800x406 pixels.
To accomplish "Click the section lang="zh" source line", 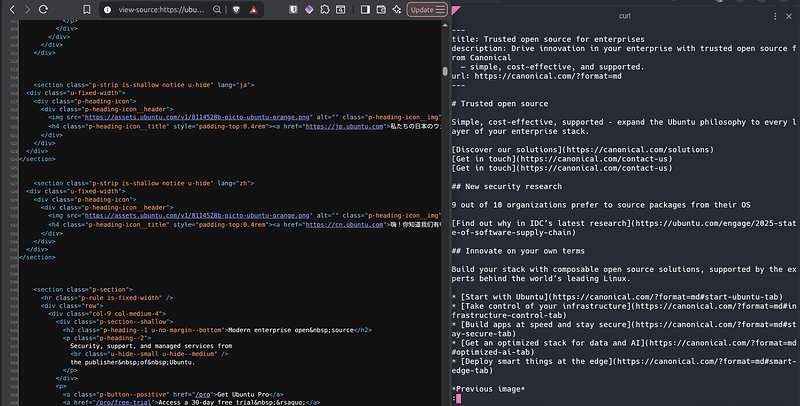I will point(144,183).
